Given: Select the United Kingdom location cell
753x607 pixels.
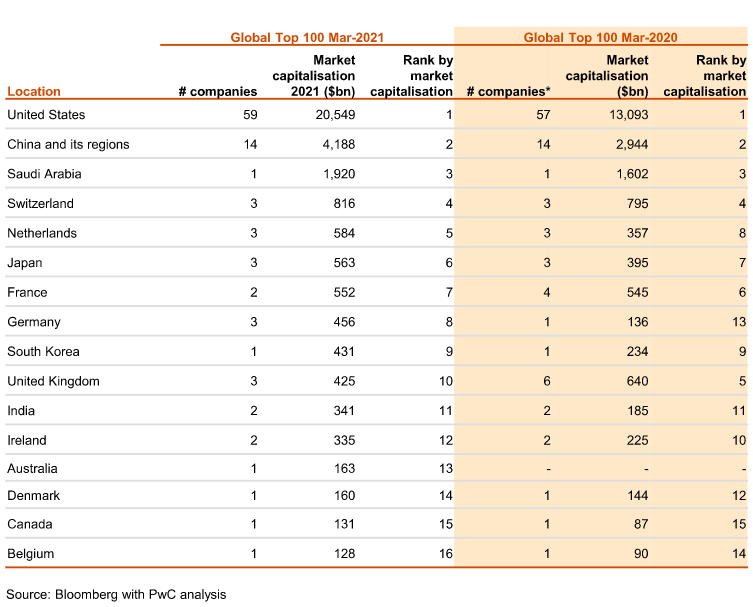Looking at the screenshot, I should click(53, 381).
